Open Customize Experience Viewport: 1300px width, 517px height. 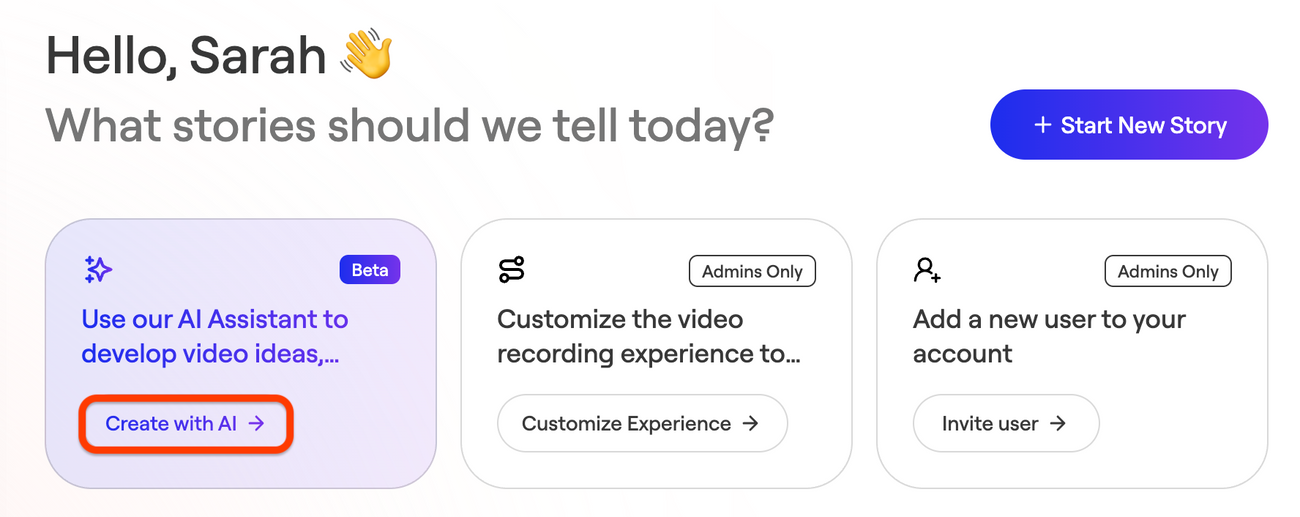642,424
